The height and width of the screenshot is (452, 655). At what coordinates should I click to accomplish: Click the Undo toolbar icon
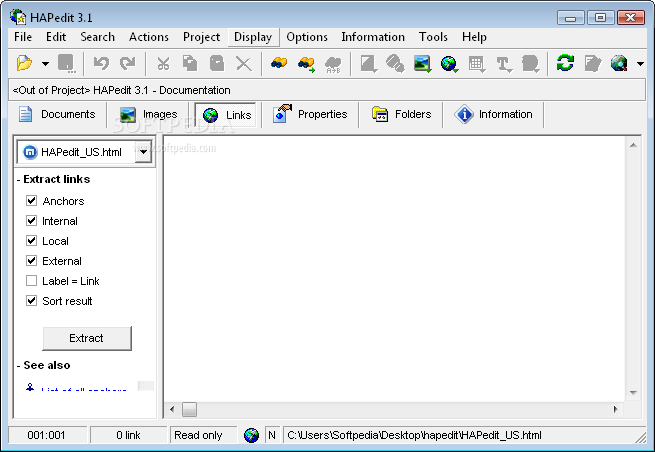click(x=101, y=63)
